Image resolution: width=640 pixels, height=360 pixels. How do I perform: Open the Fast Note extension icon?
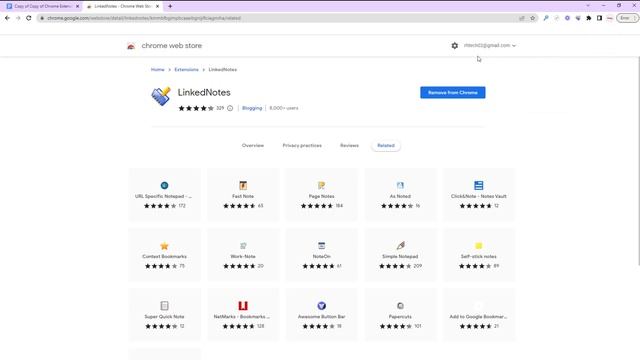pos(243,185)
